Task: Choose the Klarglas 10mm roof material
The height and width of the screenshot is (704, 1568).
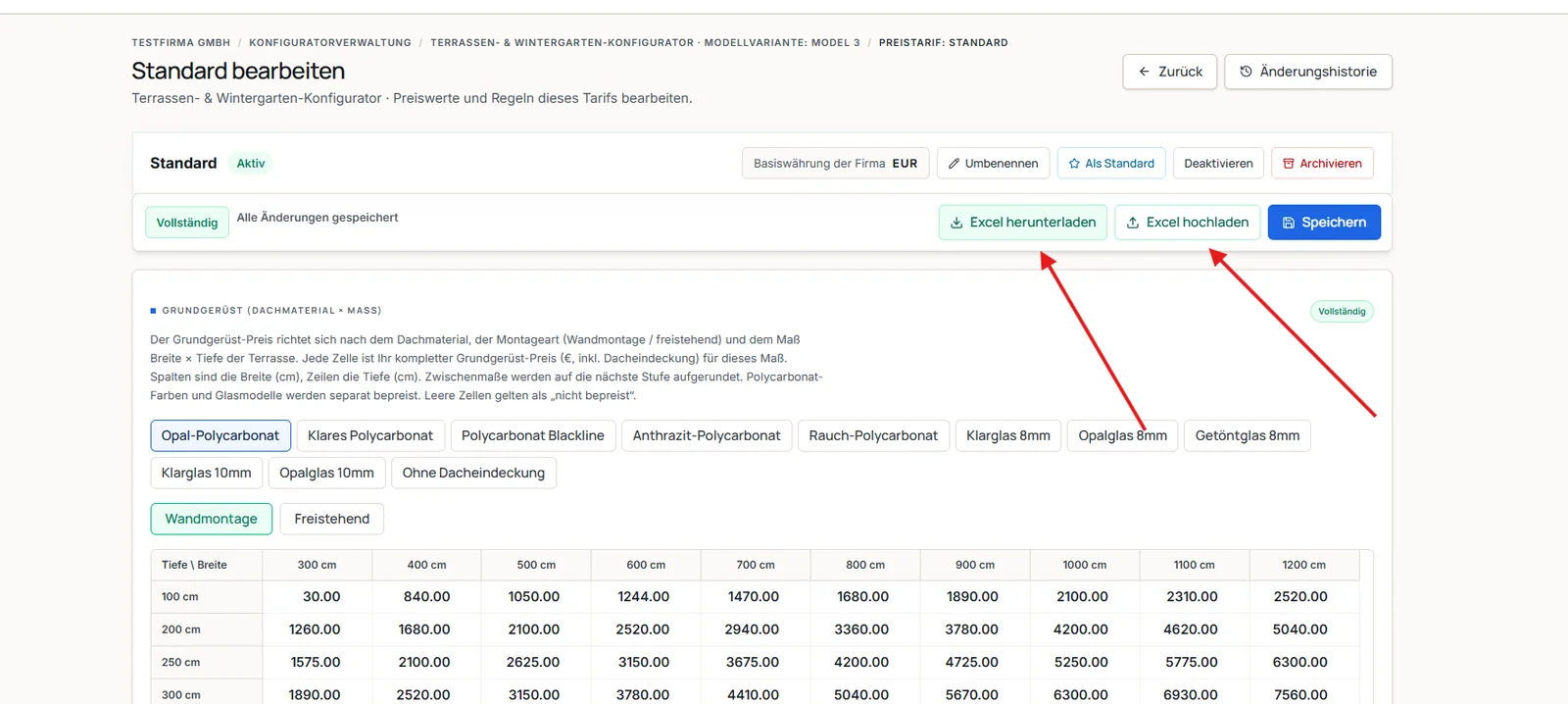Action: [x=207, y=473]
